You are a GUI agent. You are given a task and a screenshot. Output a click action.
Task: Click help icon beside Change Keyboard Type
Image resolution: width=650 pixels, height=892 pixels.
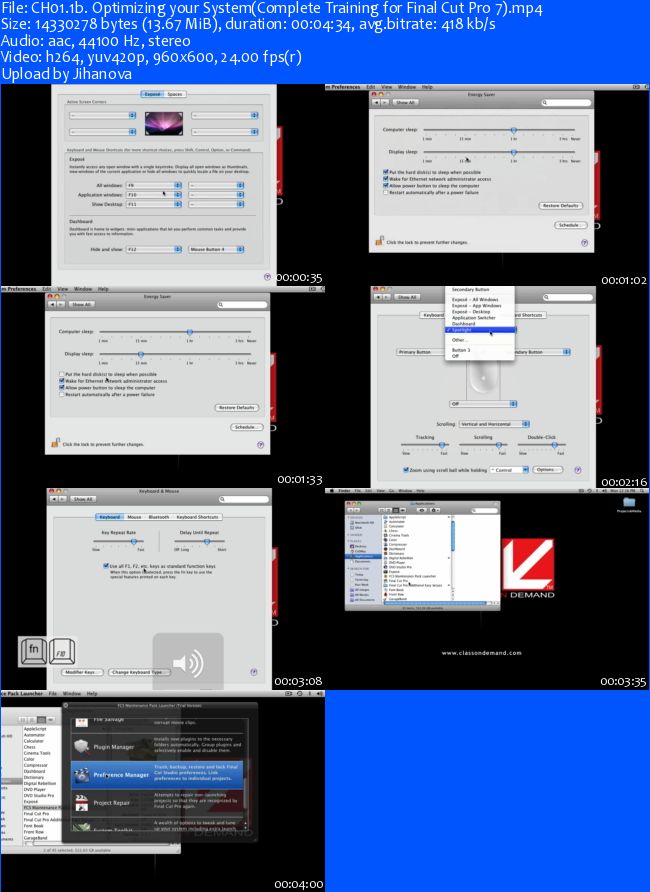(254, 672)
